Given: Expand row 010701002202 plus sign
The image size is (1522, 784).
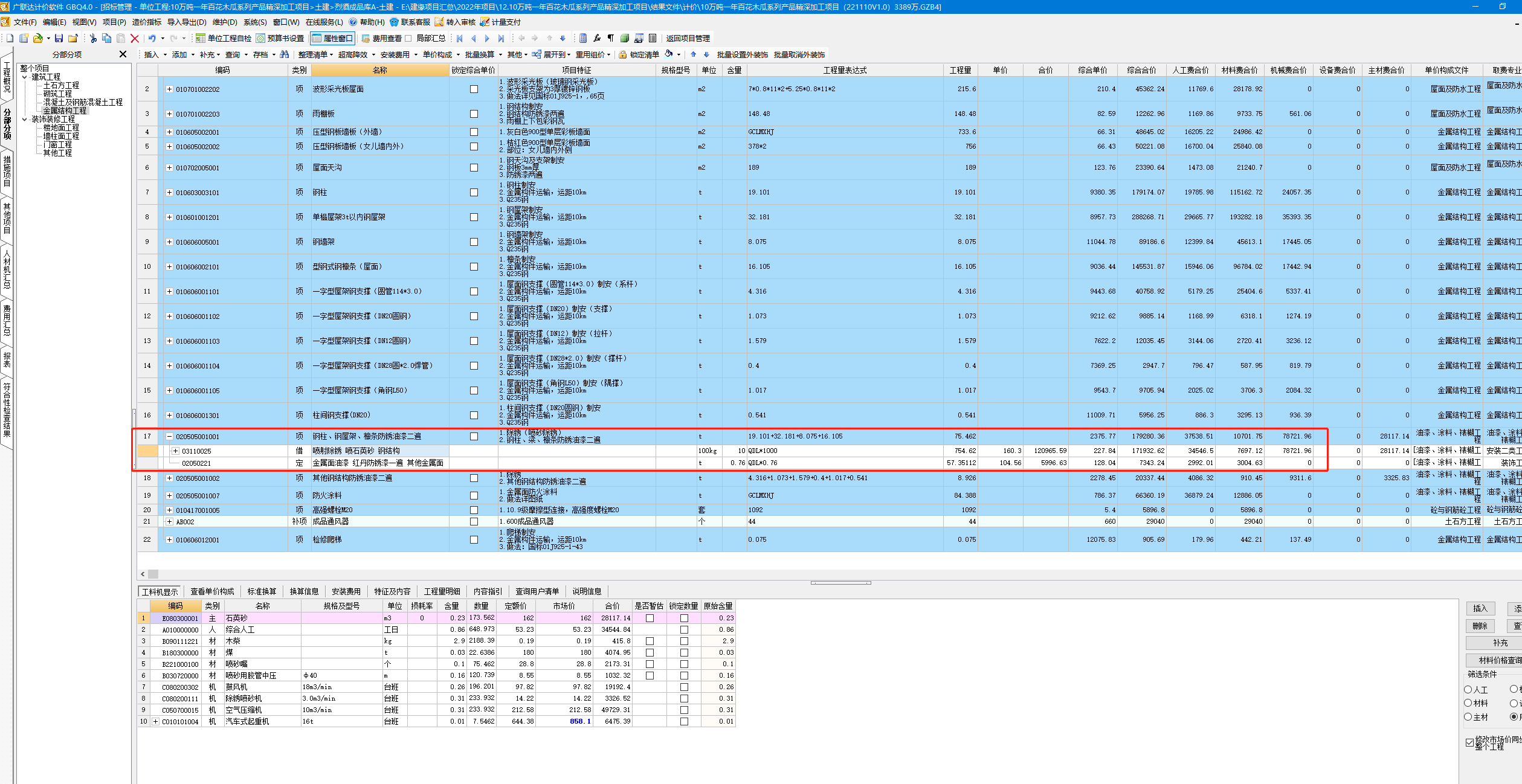Looking at the screenshot, I should [169, 89].
